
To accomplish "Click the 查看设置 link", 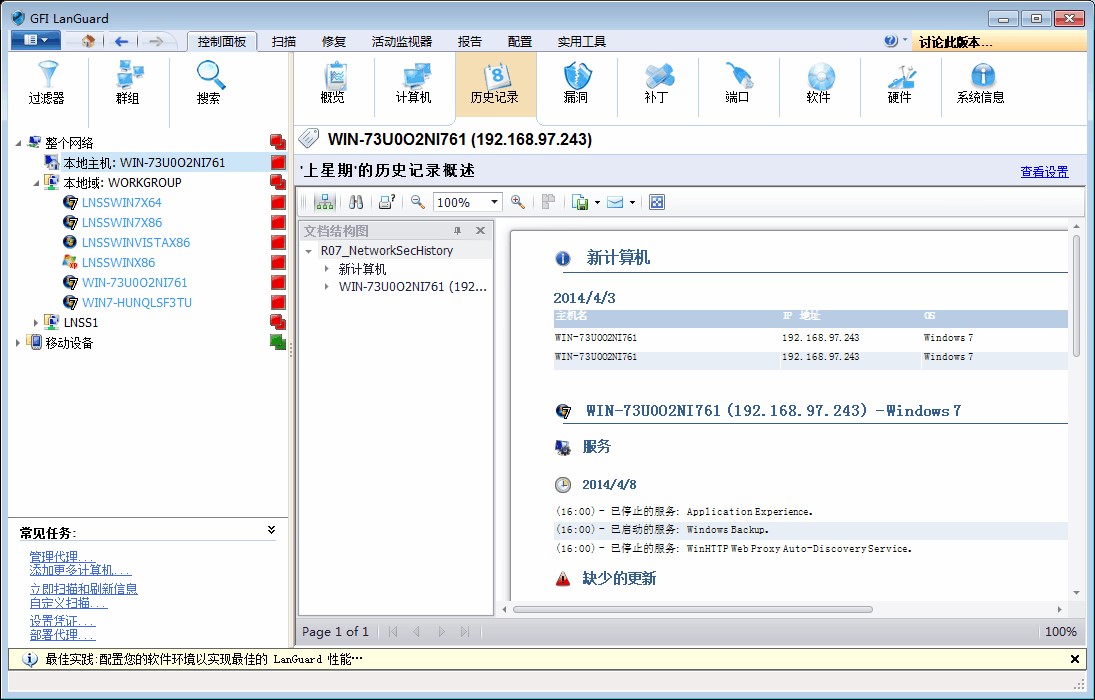I will pyautogui.click(x=1045, y=172).
